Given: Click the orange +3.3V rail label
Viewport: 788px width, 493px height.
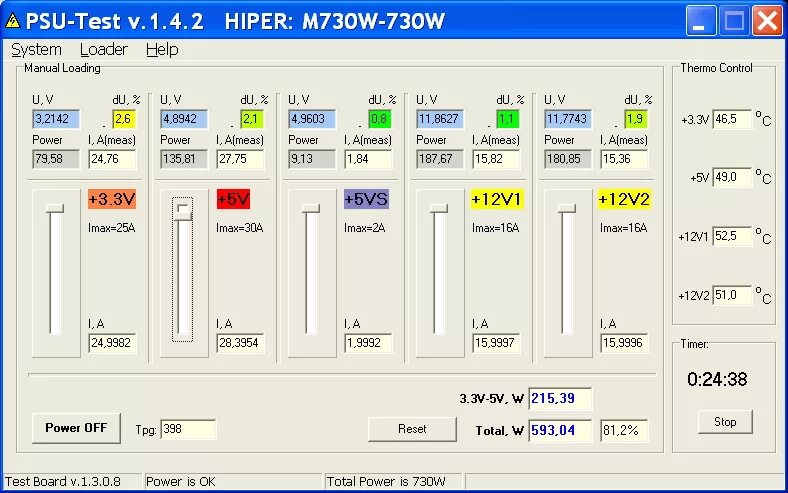Looking at the screenshot, I should tap(112, 199).
